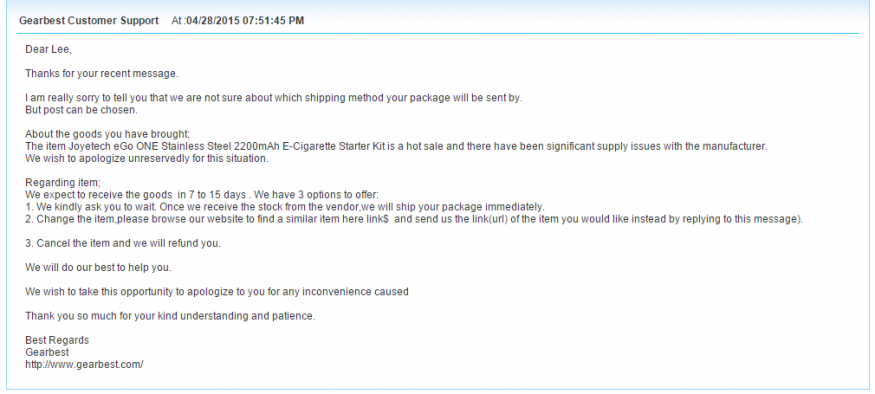The height and width of the screenshot is (394, 875).
Task: Click the 04/28/2015 07:51:45 PM timestamp
Action: click(245, 21)
